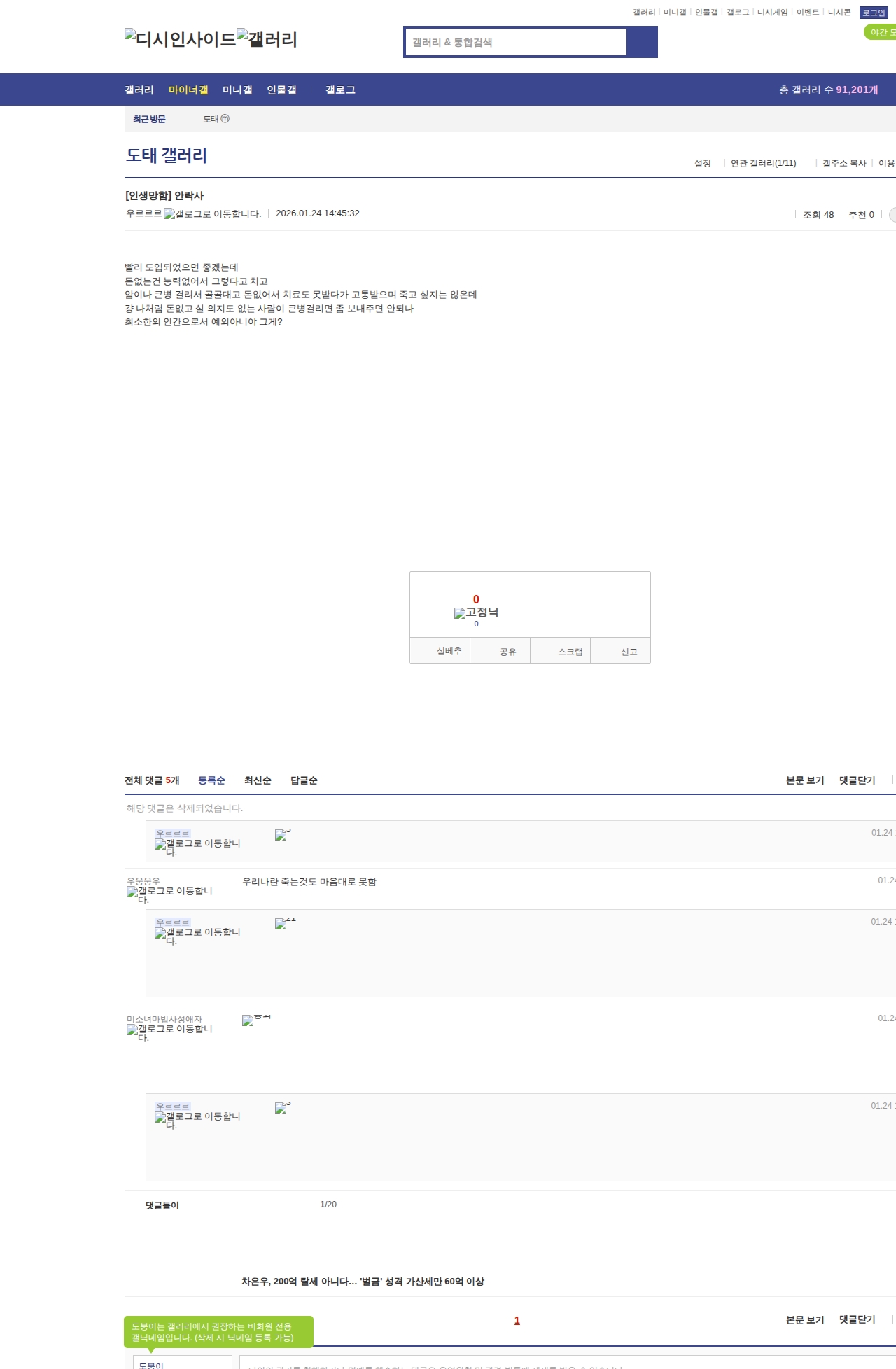Select 마이너갤 in the blue navigation bar
896x1369 pixels.
tap(188, 90)
